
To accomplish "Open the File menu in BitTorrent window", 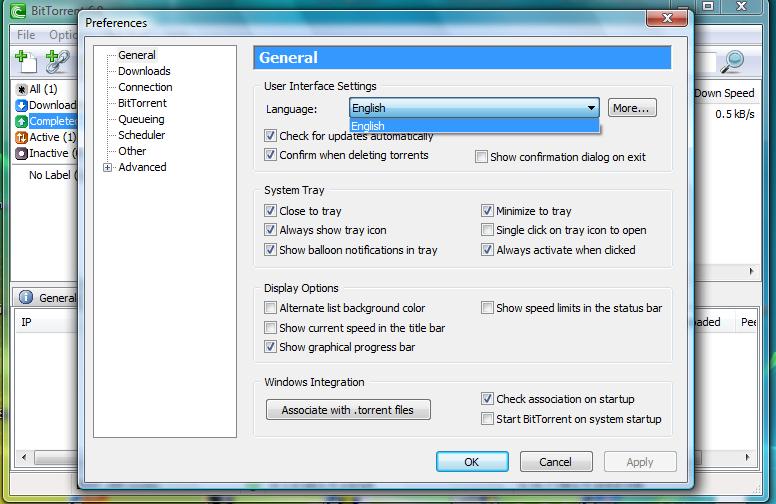I will pos(26,35).
